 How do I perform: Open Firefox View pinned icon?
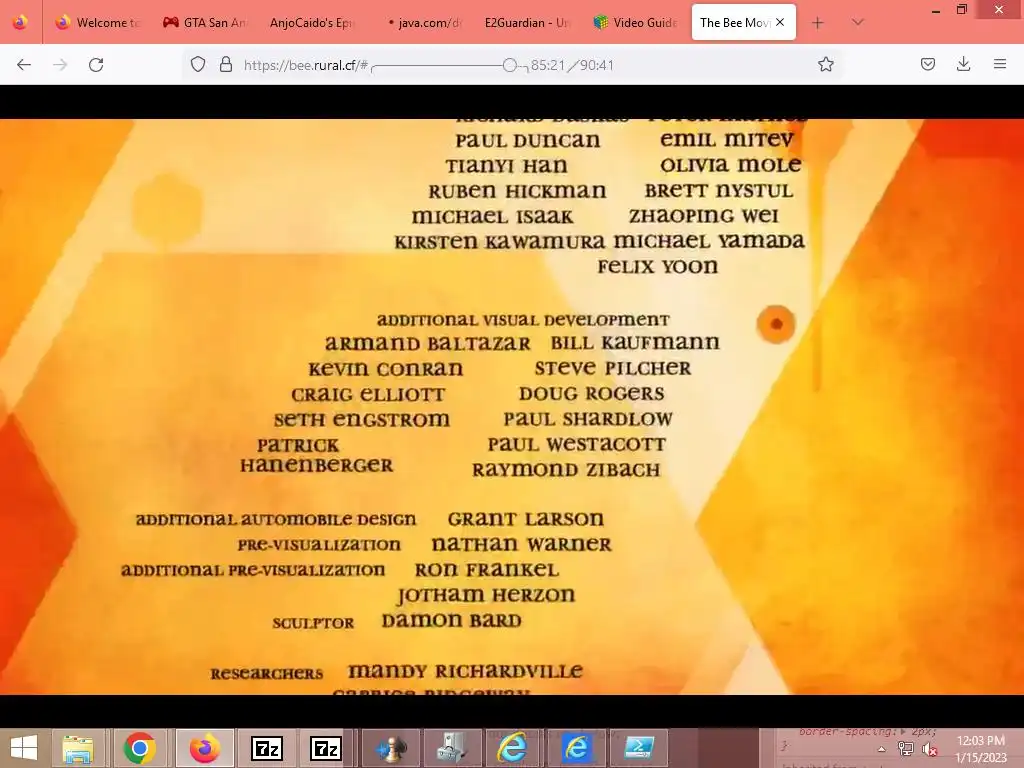click(x=20, y=23)
